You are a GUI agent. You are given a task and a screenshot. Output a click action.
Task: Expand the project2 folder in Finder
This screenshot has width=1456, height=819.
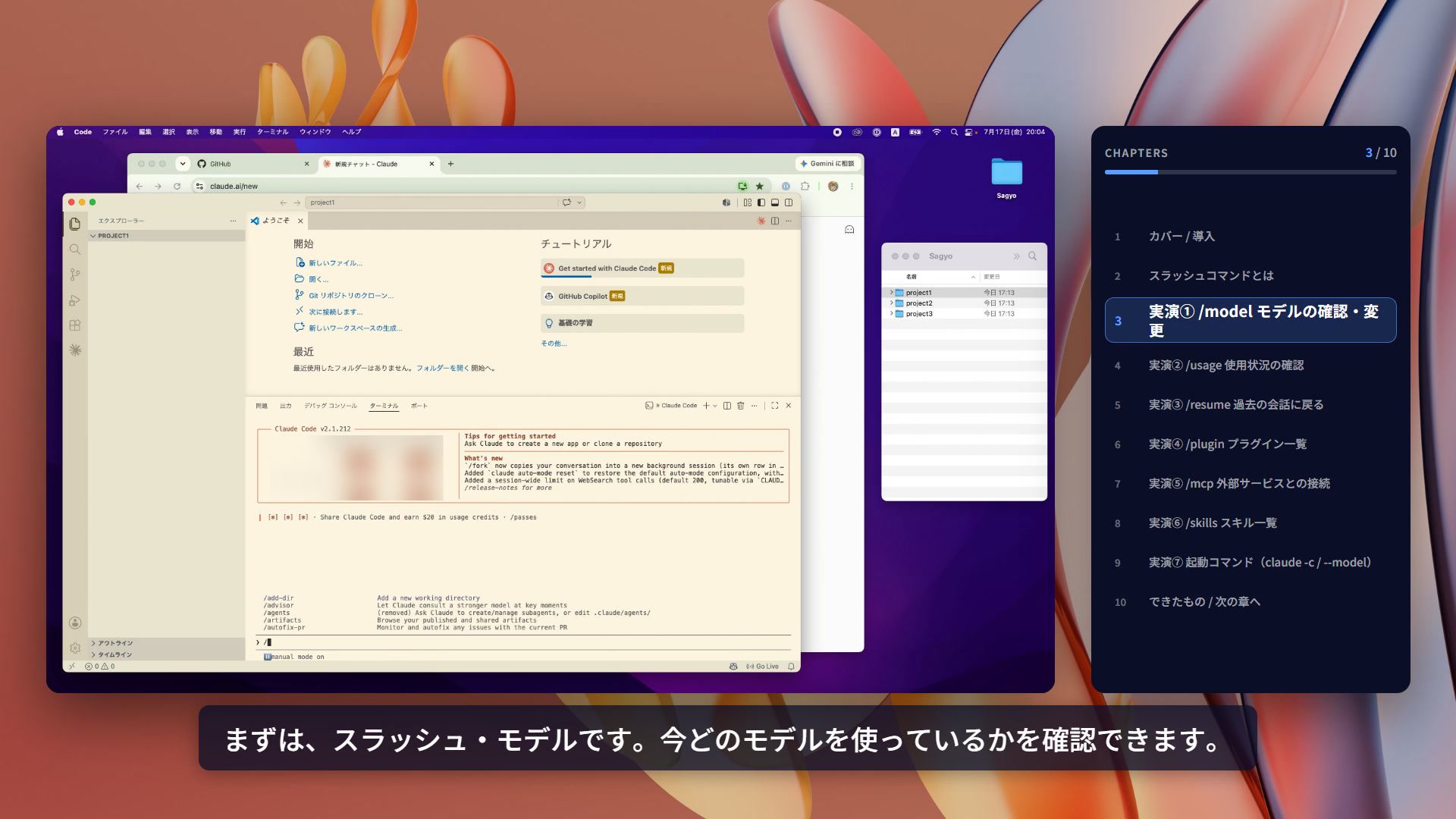coord(891,303)
